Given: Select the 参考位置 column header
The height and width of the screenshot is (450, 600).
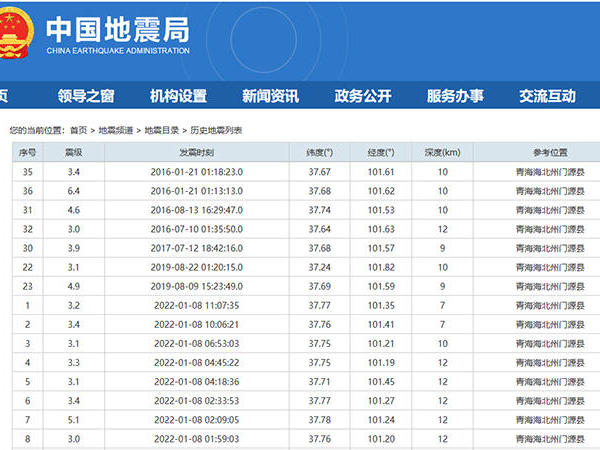Looking at the screenshot, I should click(x=549, y=152).
